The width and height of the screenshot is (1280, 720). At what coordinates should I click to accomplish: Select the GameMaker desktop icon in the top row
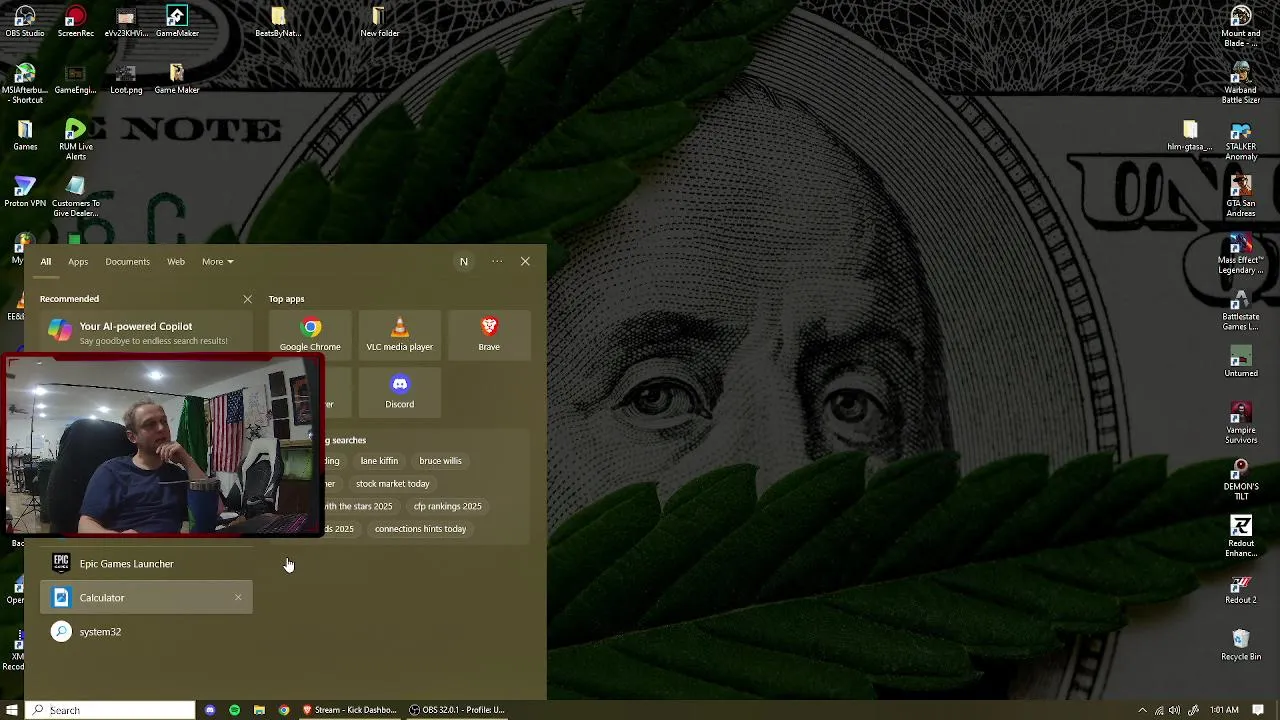[x=177, y=22]
